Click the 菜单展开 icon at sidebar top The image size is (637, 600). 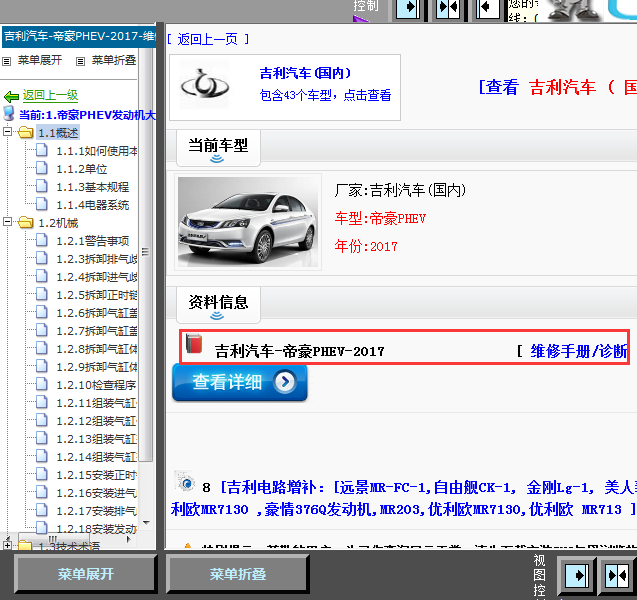click(x=6, y=61)
